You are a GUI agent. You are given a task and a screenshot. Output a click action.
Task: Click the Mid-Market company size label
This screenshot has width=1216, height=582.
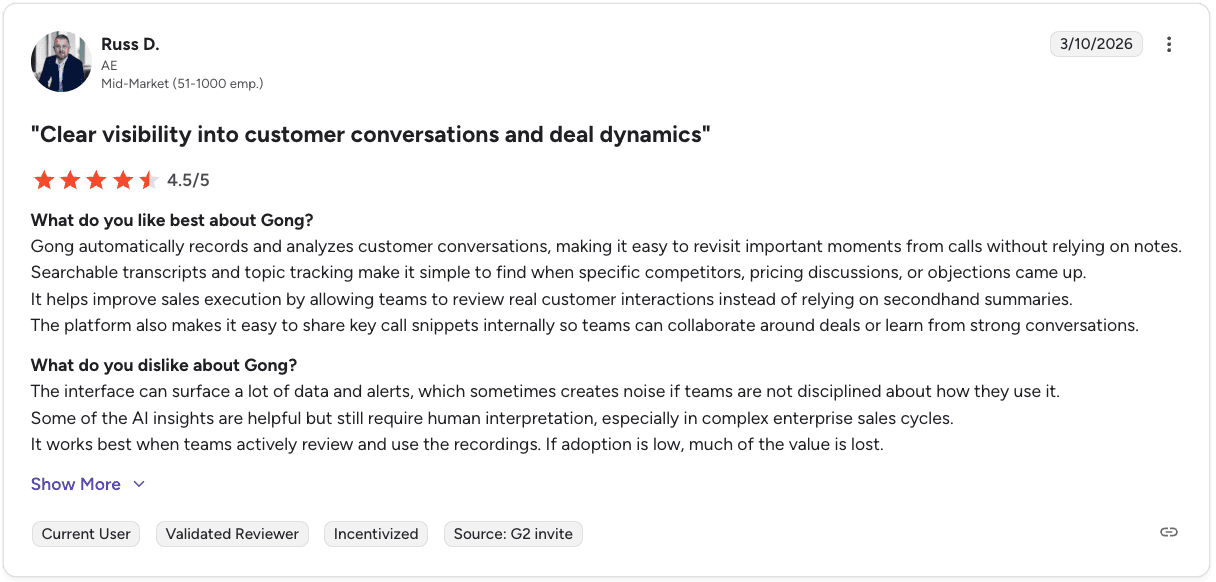[x=182, y=84]
